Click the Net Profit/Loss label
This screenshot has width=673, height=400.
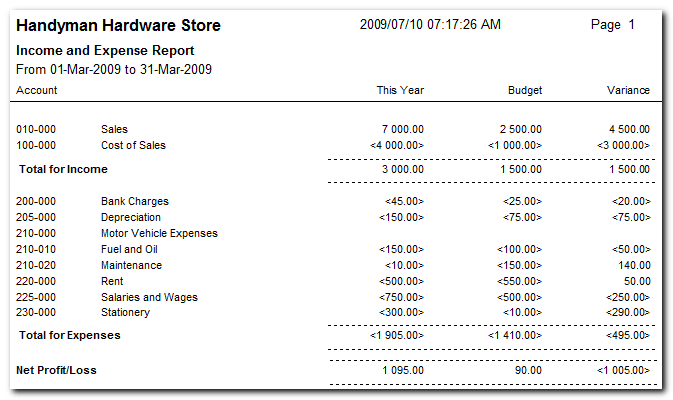click(x=56, y=371)
